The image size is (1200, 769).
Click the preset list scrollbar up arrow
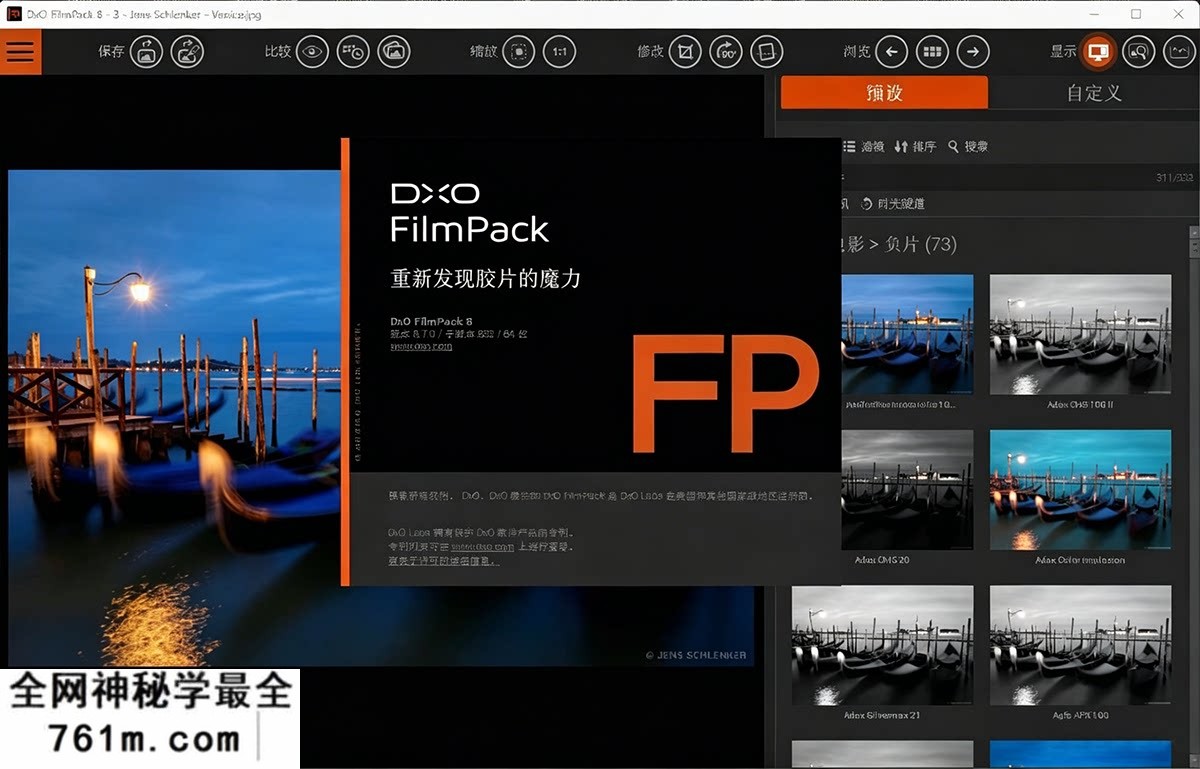pyautogui.click(x=1194, y=232)
